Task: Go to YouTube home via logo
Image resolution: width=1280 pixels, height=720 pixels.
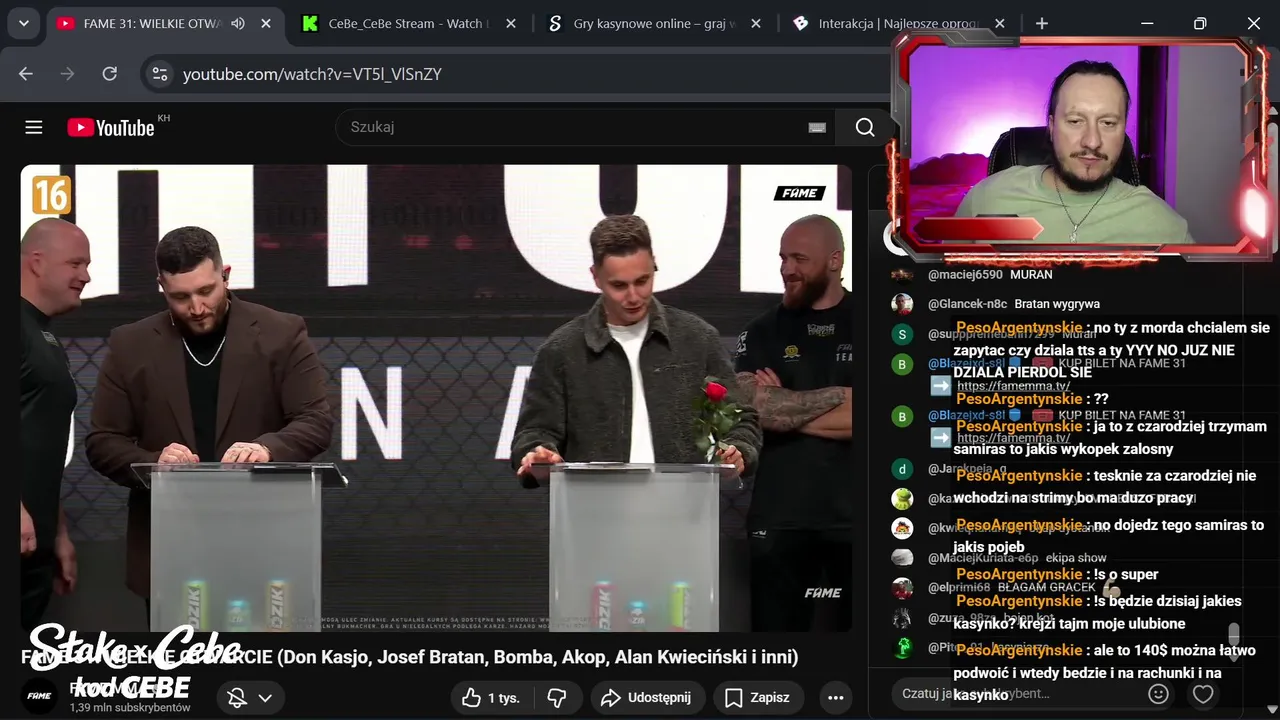Action: tap(111, 127)
